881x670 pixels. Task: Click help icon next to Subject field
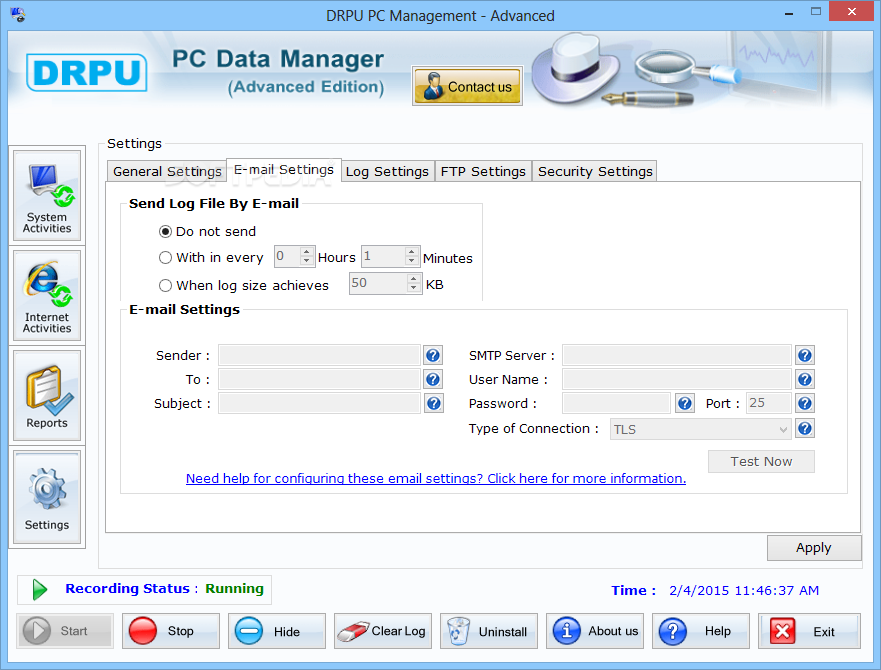[433, 404]
